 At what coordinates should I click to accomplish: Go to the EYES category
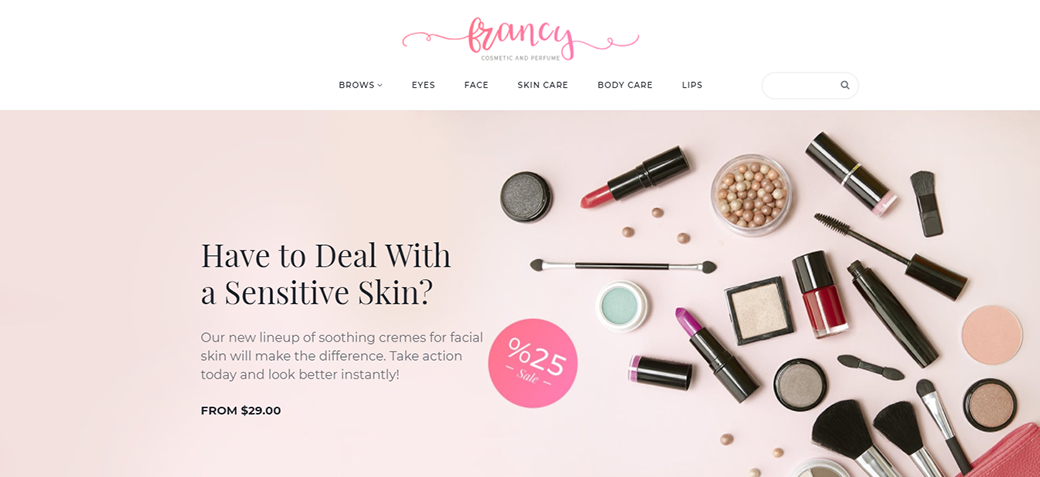[x=423, y=85]
